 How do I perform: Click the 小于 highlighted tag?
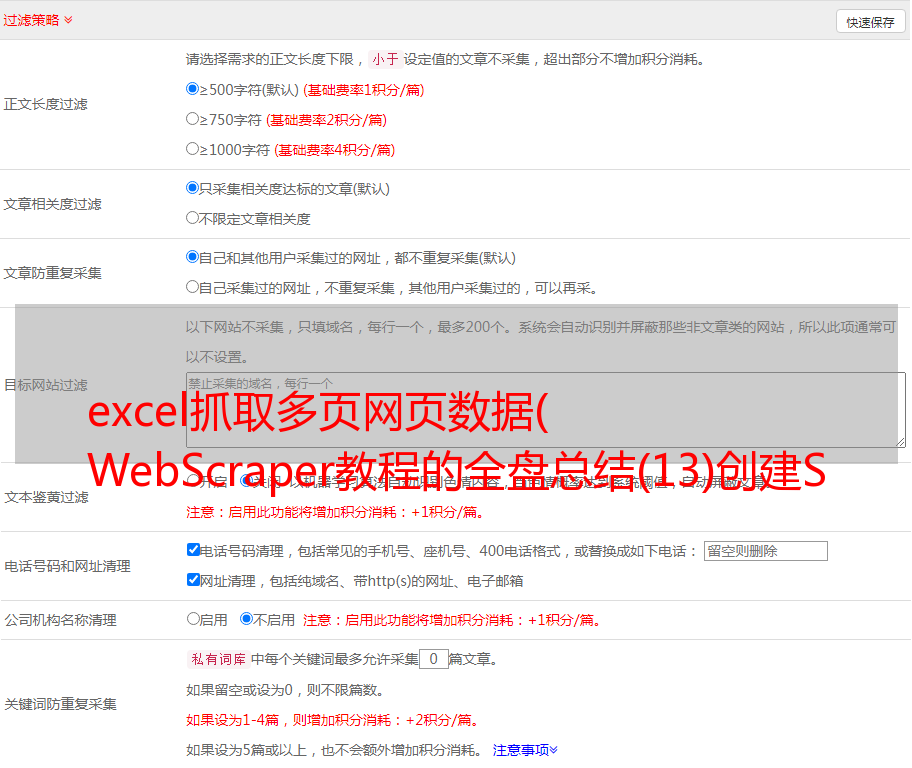[385, 59]
